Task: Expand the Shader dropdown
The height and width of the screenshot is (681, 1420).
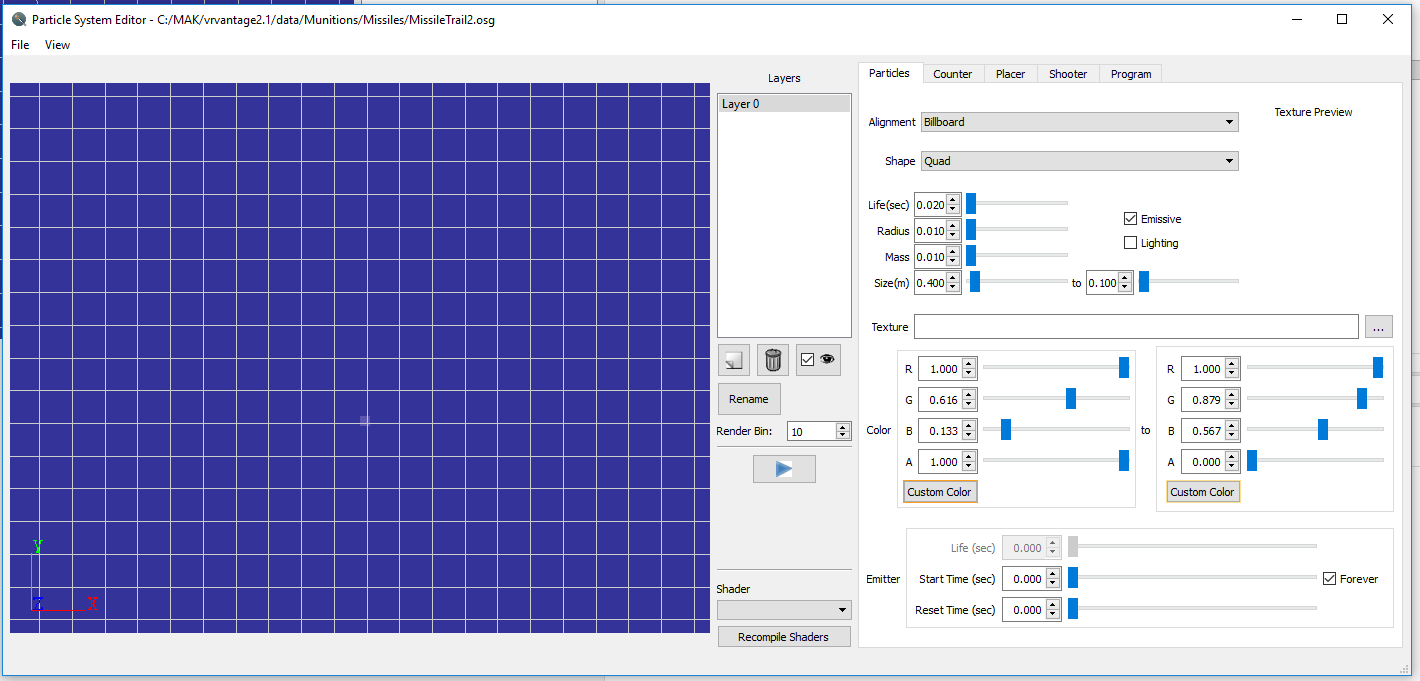Action: coord(784,610)
